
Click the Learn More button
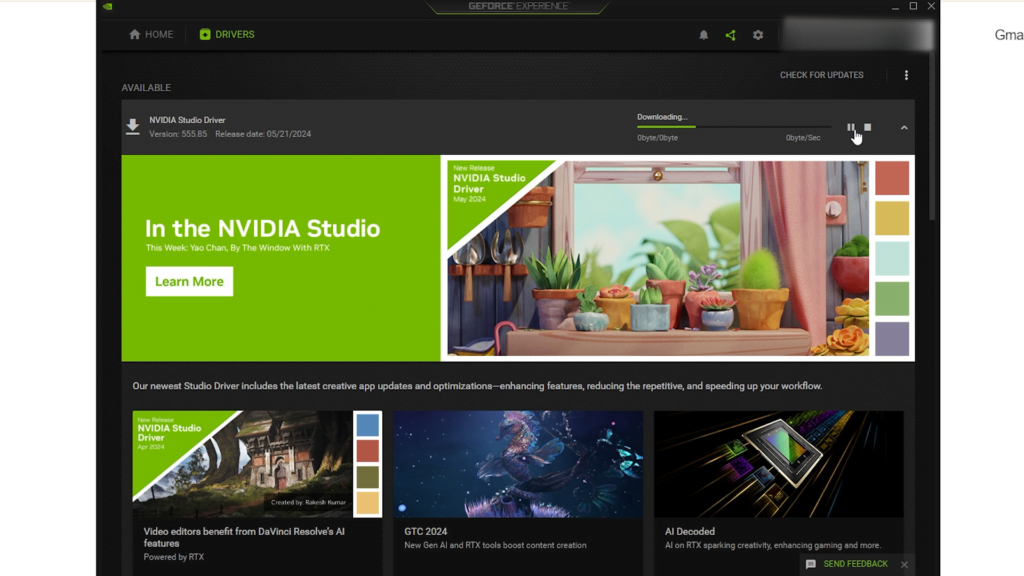click(189, 281)
